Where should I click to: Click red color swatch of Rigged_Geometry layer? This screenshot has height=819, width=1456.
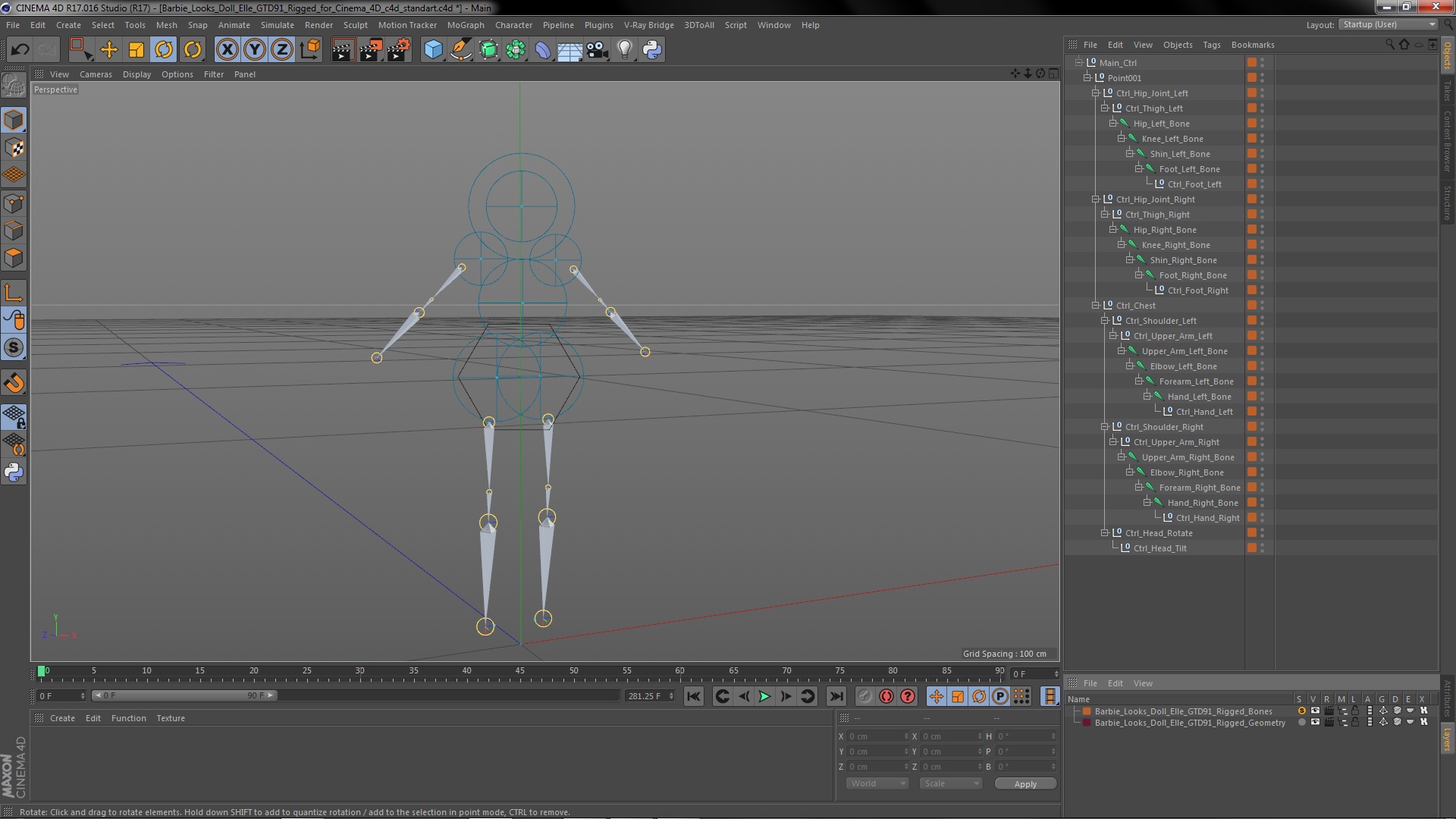[1087, 722]
